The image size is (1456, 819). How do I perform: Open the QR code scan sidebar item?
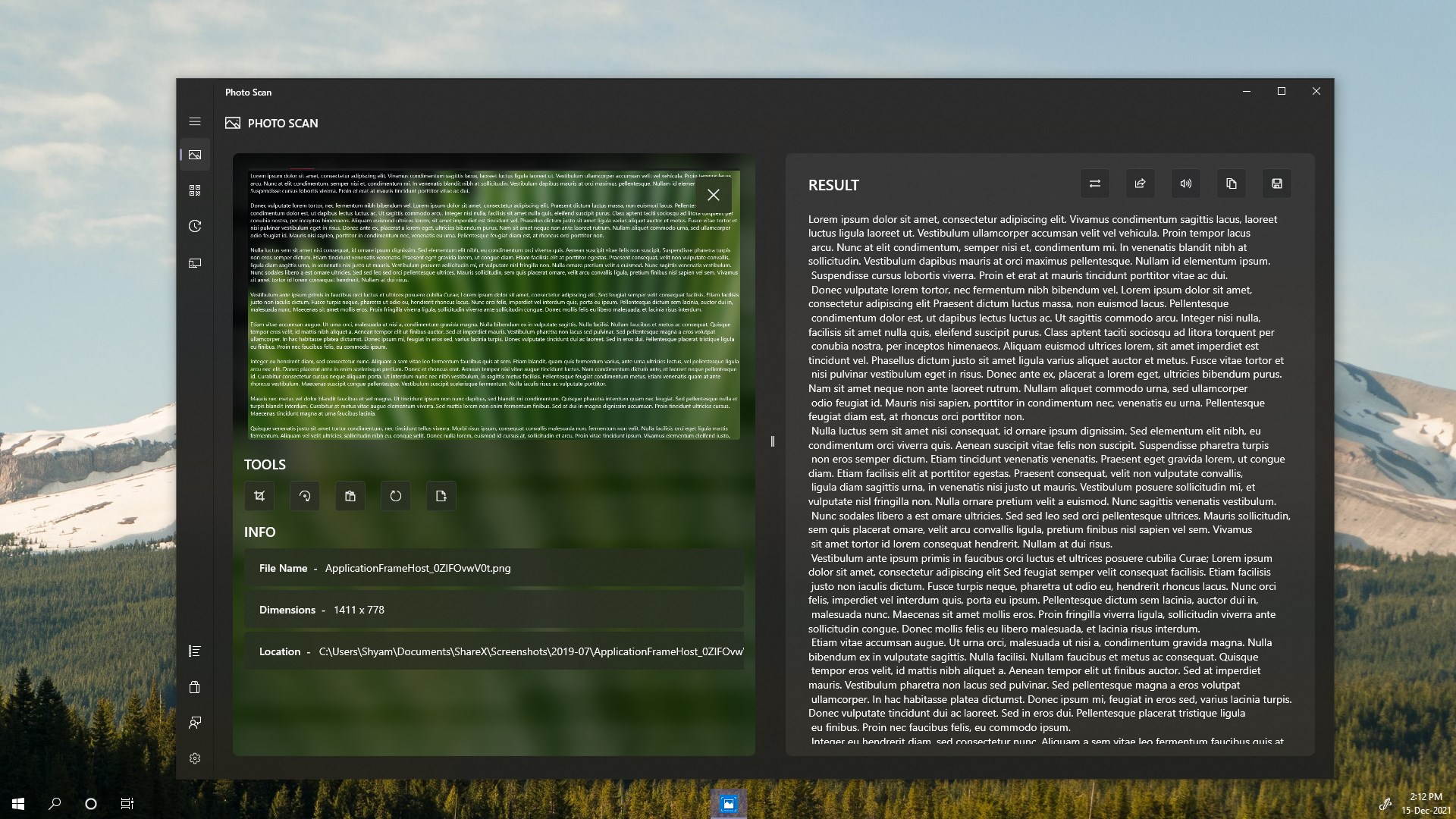coord(195,190)
